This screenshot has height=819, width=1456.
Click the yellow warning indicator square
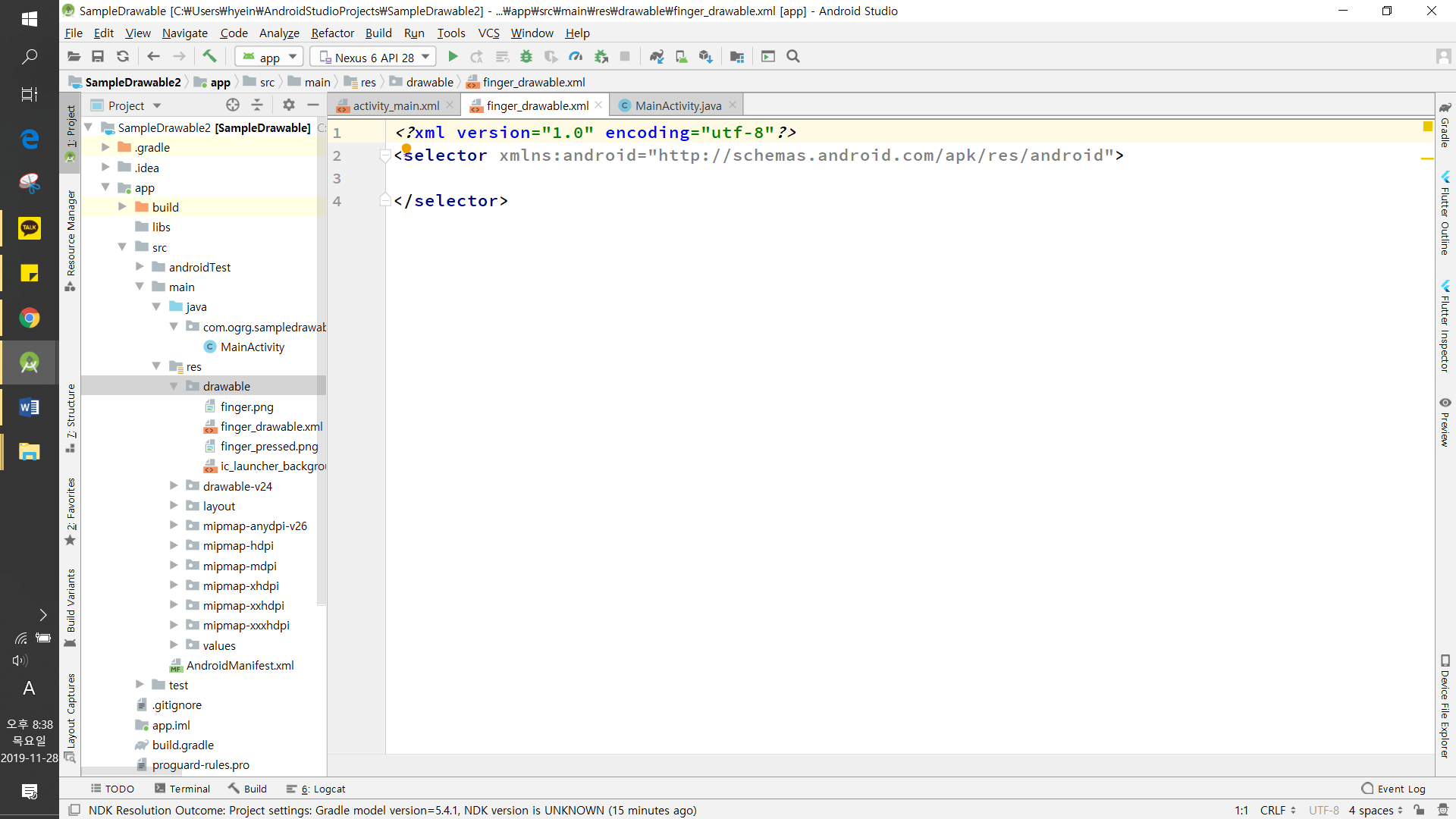click(x=1428, y=127)
